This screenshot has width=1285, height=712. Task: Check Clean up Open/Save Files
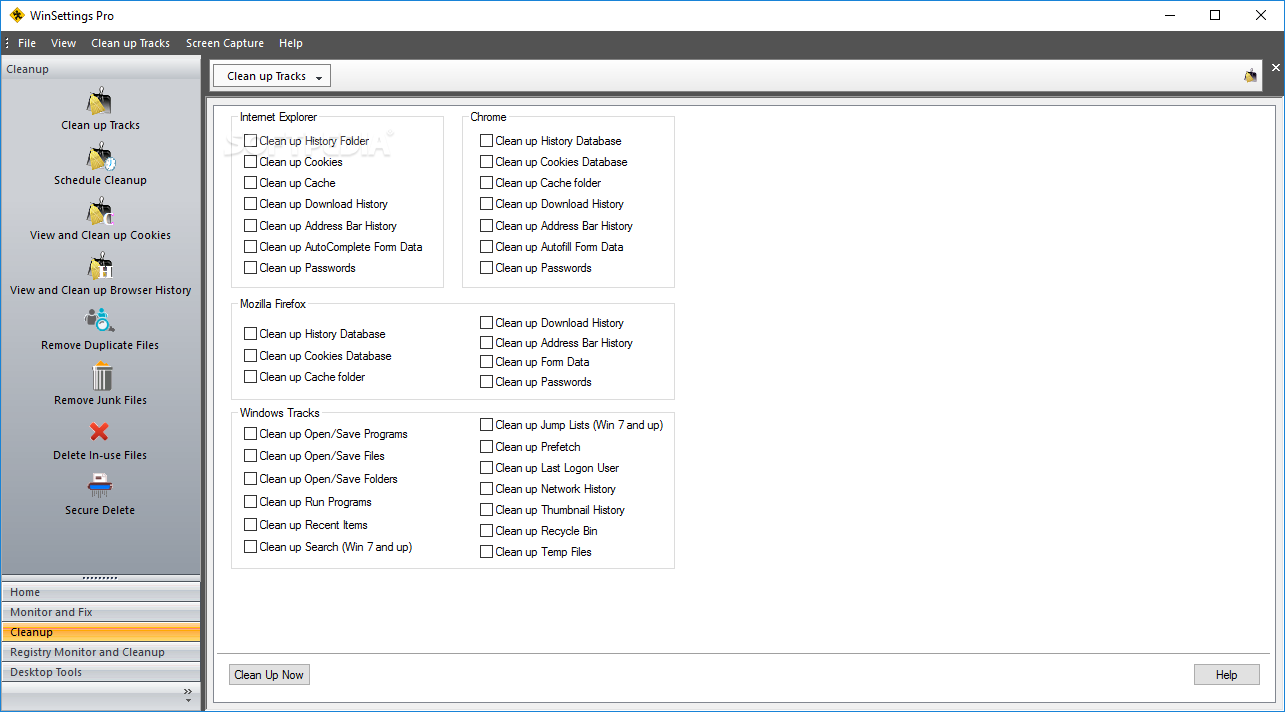250,456
